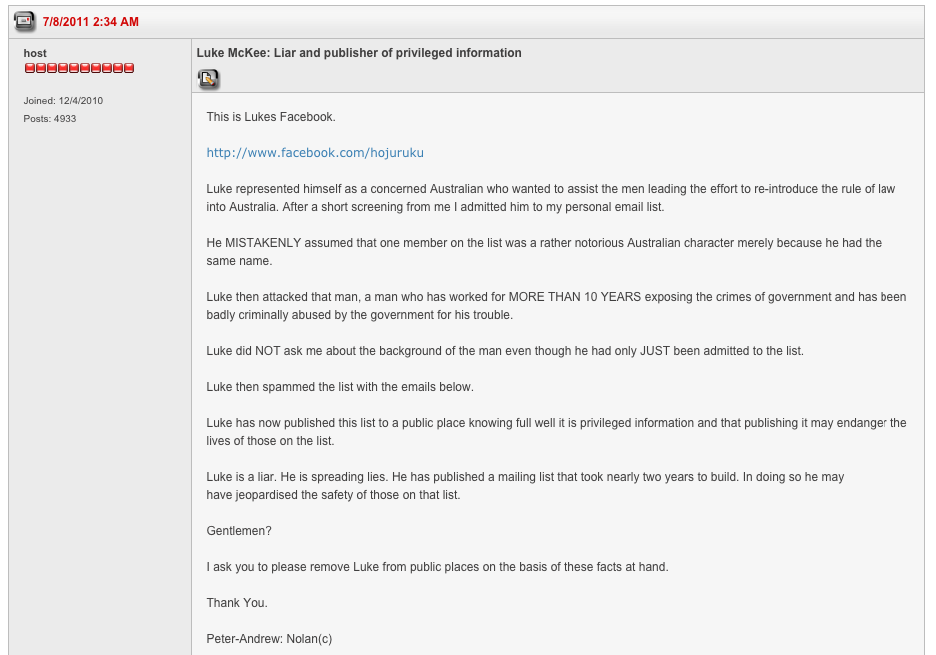The width and height of the screenshot is (936, 655).
Task: Click the post title Luke McKee: Liar
Action: click(x=359, y=53)
